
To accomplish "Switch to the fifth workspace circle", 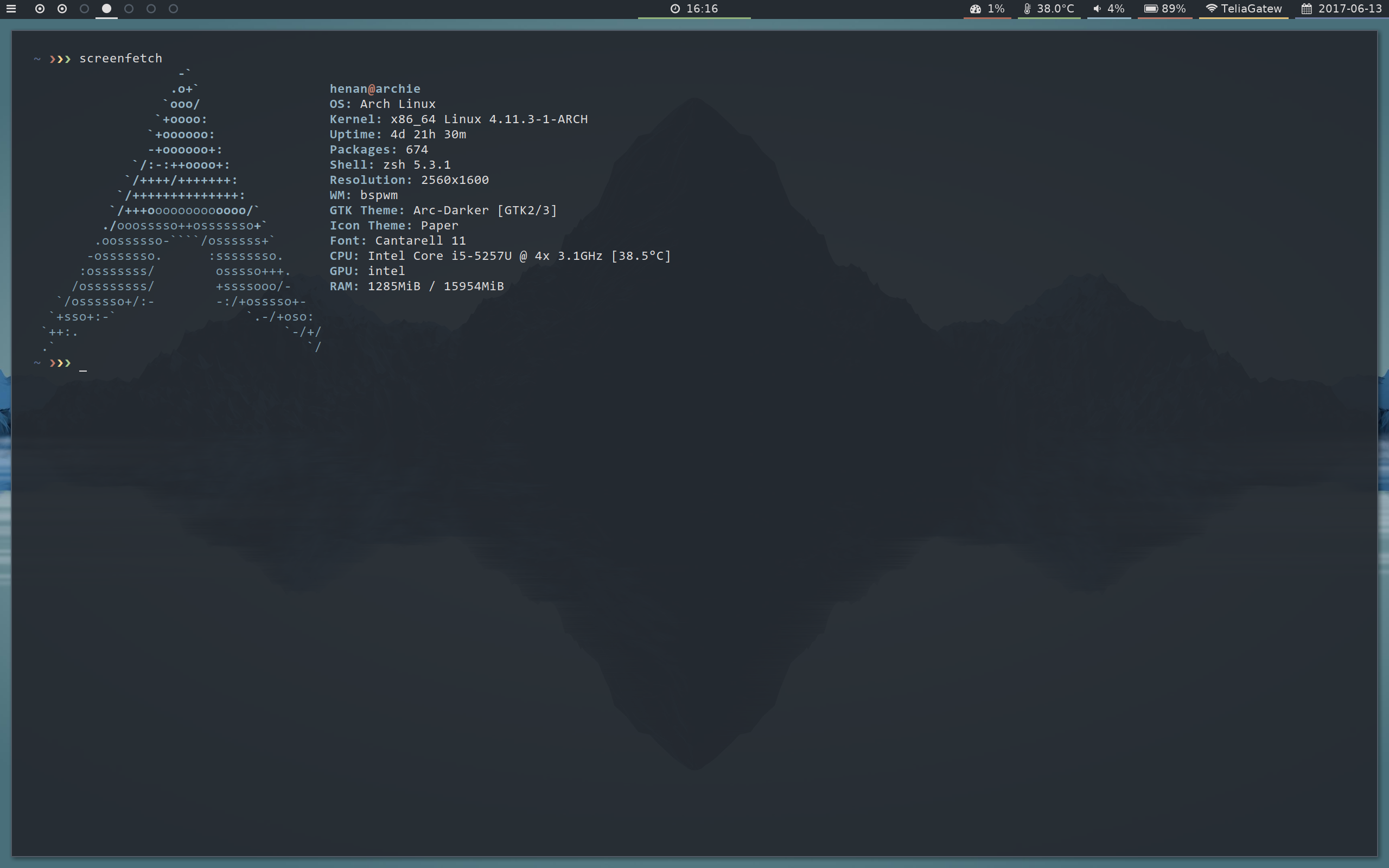I will (x=129, y=9).
